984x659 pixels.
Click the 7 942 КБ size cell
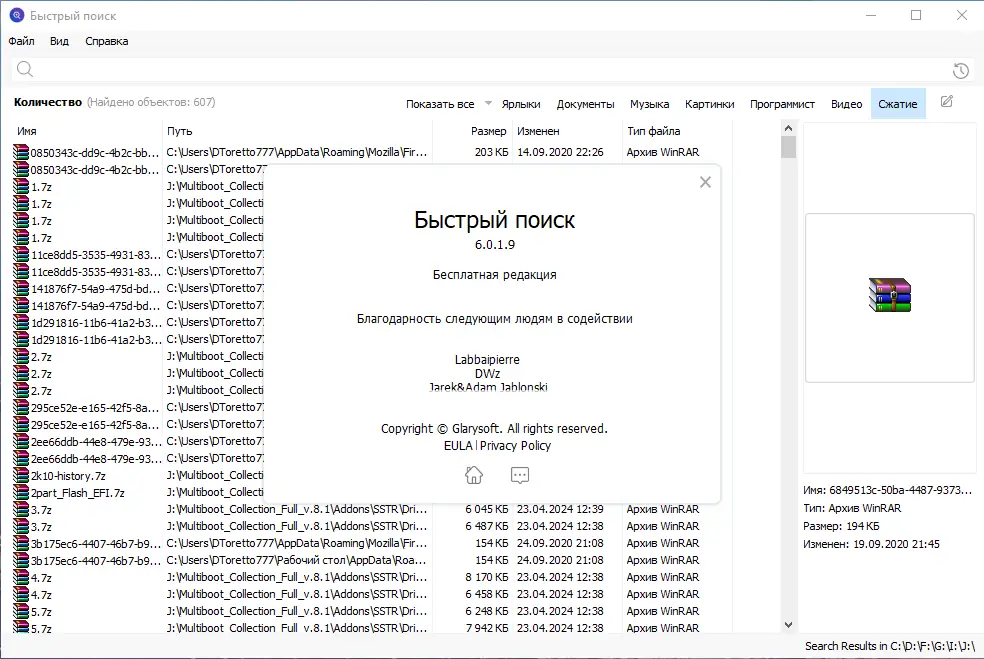pyautogui.click(x=487, y=628)
